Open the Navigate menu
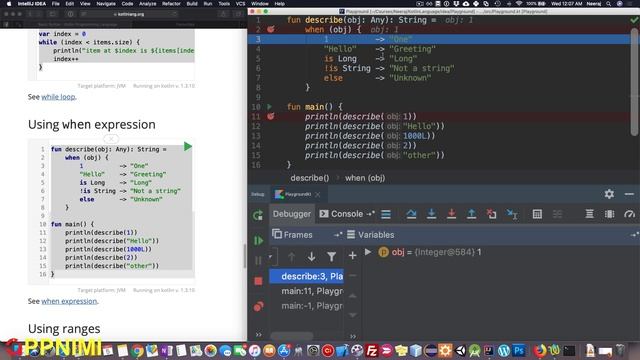 point(106,4)
